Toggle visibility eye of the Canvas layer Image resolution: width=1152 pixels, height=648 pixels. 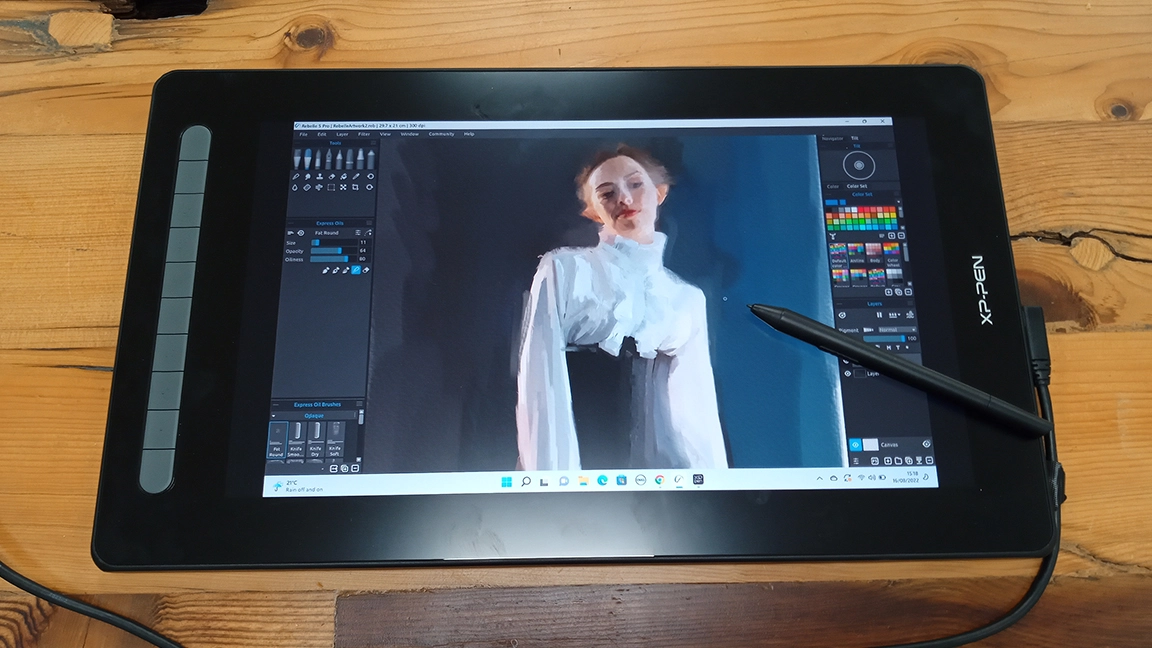[x=855, y=444]
